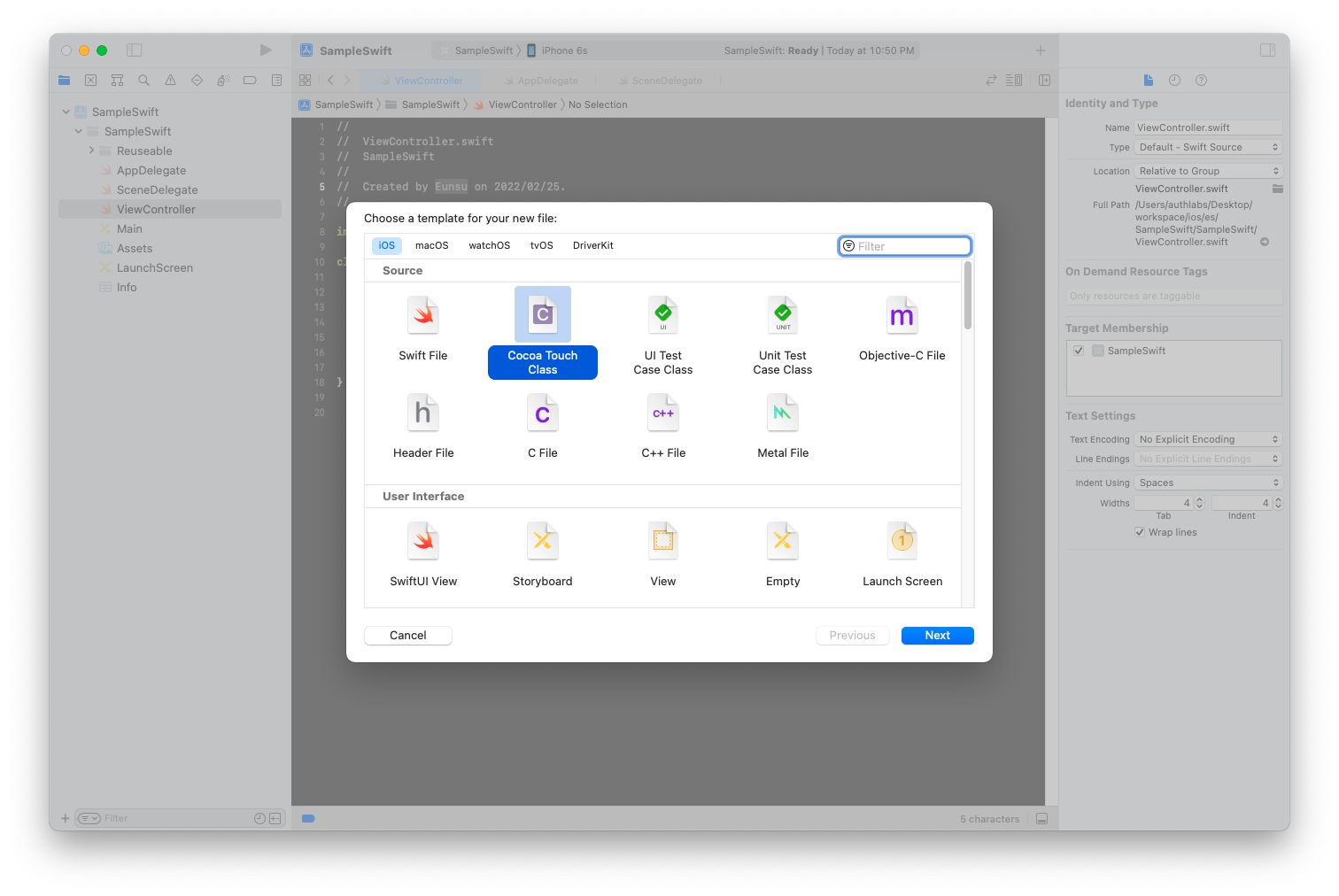1339x896 pixels.
Task: Choose the UI Test Case Class template
Action: pos(663,336)
